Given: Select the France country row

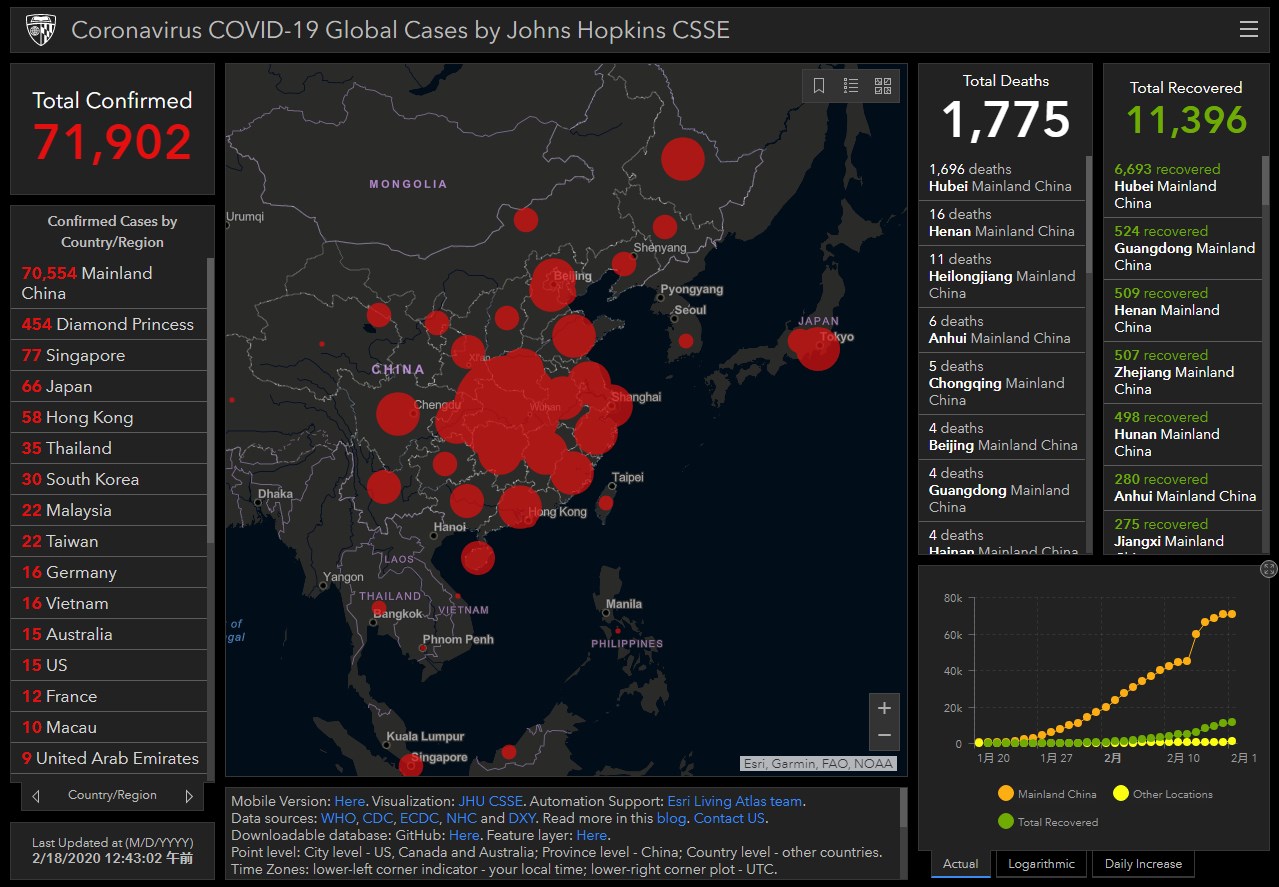Looking at the screenshot, I should tap(109, 696).
